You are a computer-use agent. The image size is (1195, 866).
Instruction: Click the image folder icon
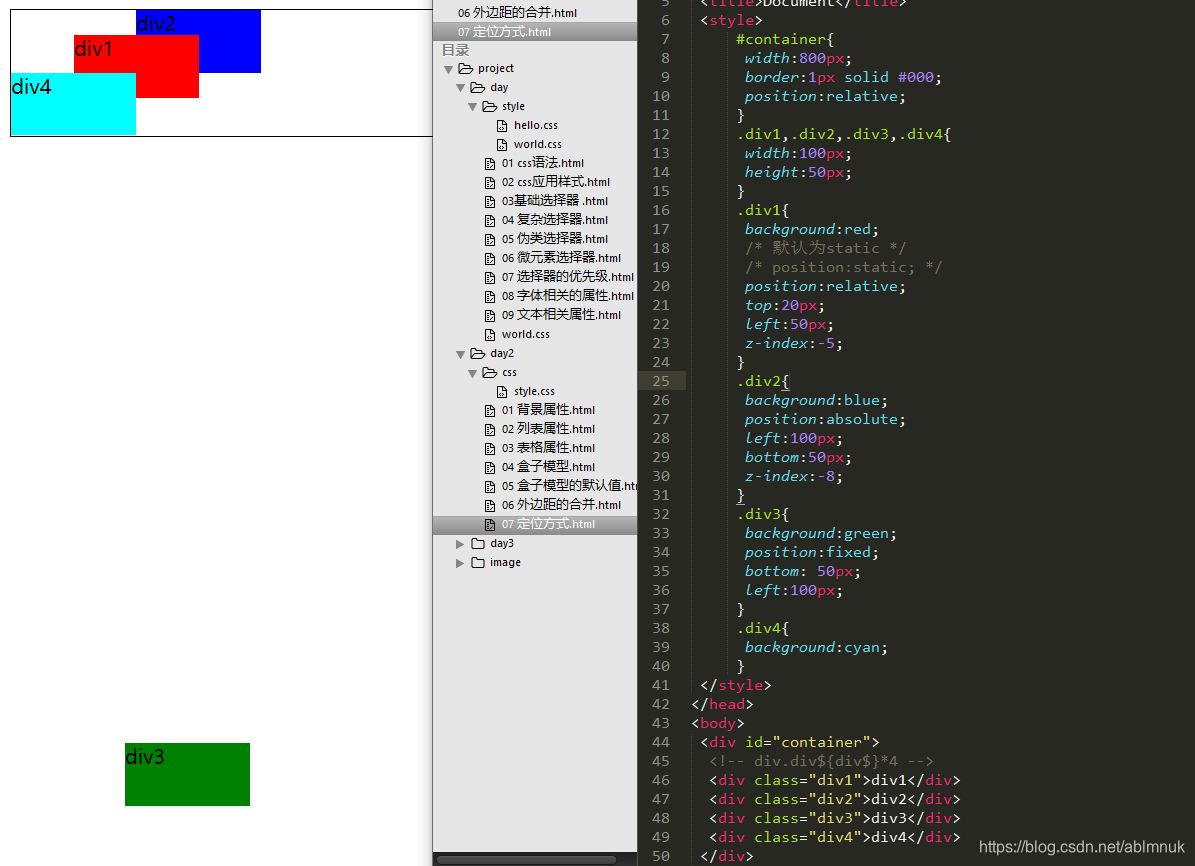(478, 563)
